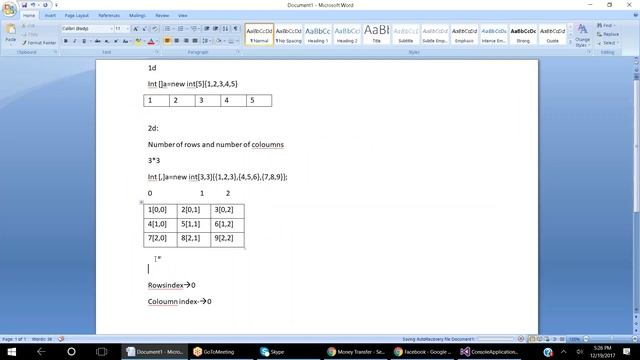Open the Windows Start menu
640x360 pixels.
tap(11, 352)
